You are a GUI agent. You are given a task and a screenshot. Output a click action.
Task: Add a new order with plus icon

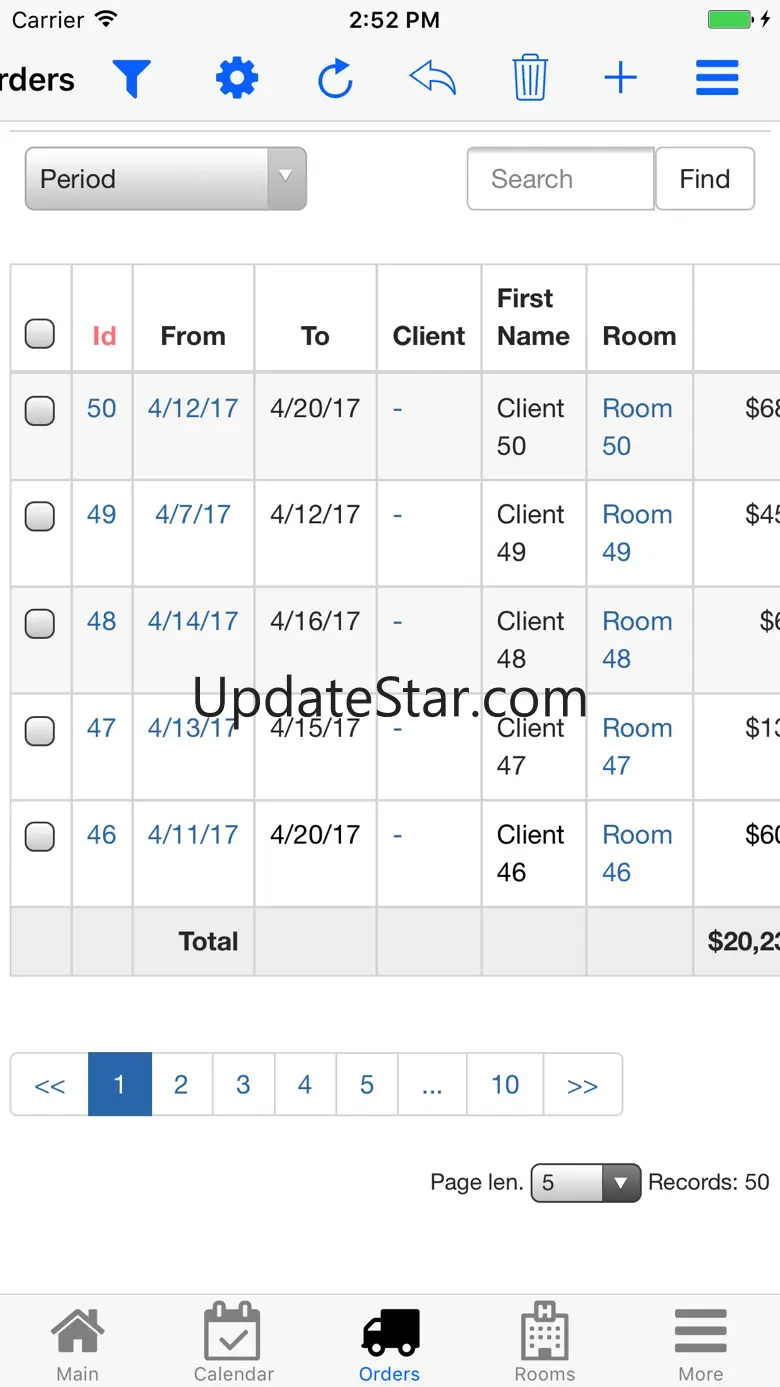(620, 78)
